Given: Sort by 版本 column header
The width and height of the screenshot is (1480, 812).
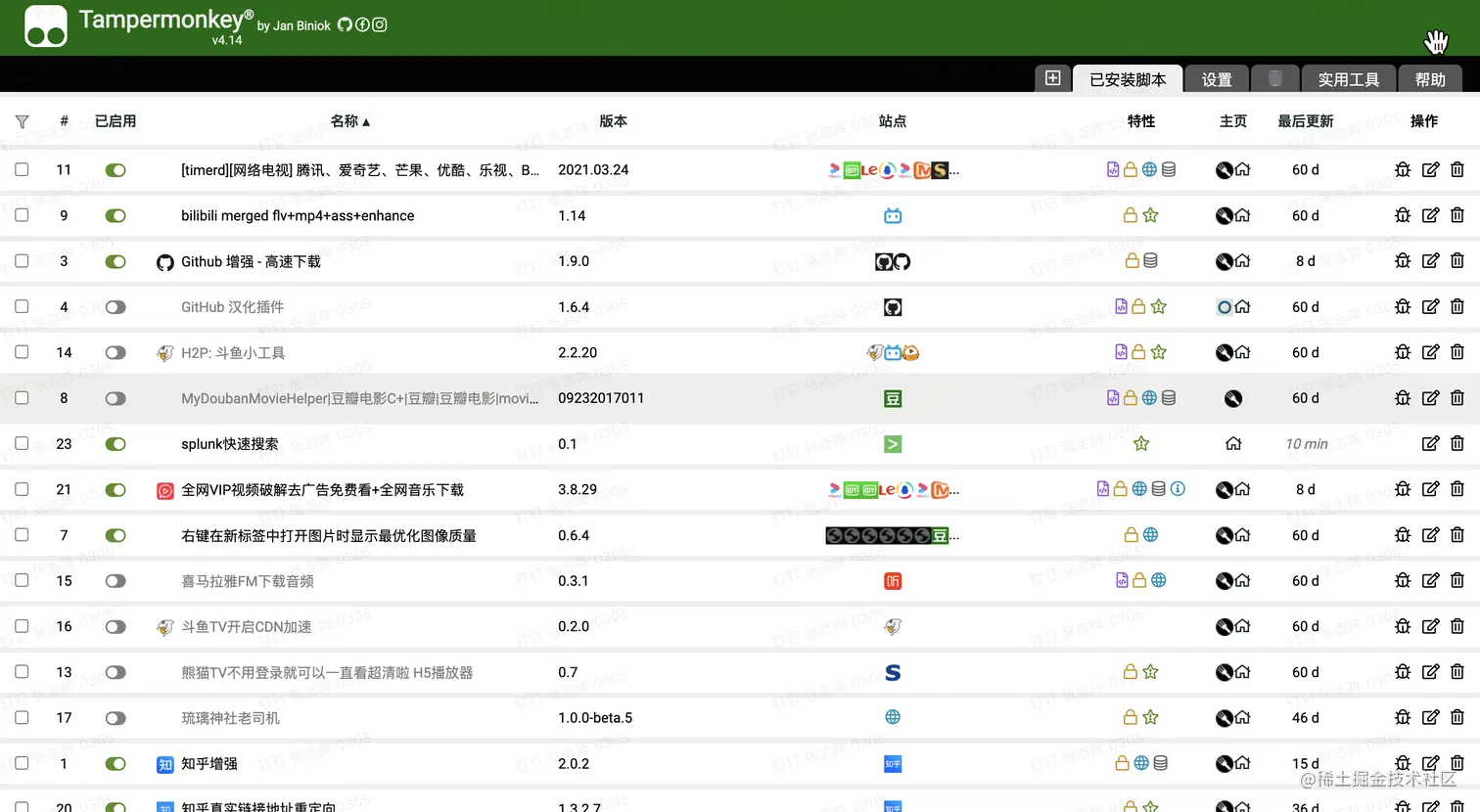Looking at the screenshot, I should [x=613, y=121].
